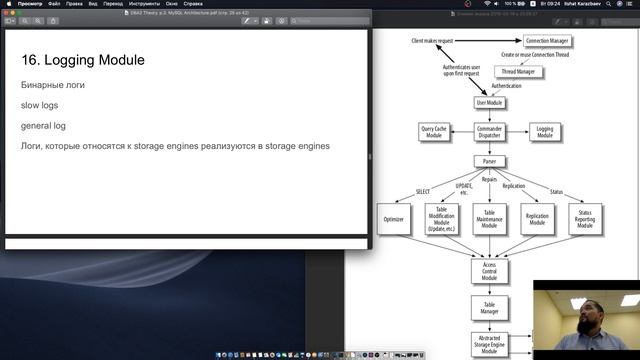640x360 pixels.
Task: Open the Вид menu
Action: tap(93, 4)
